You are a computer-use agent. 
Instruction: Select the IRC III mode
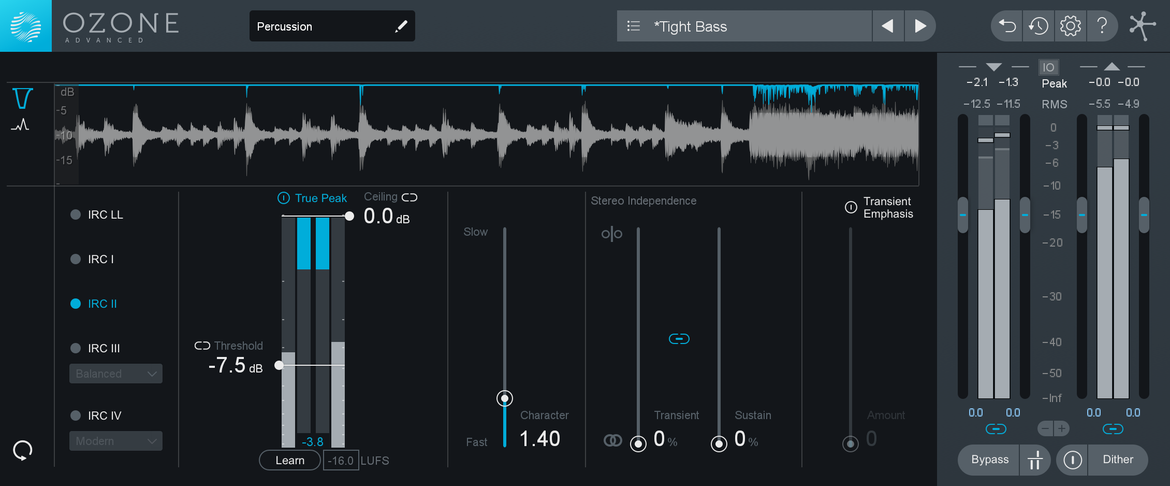[95, 349]
